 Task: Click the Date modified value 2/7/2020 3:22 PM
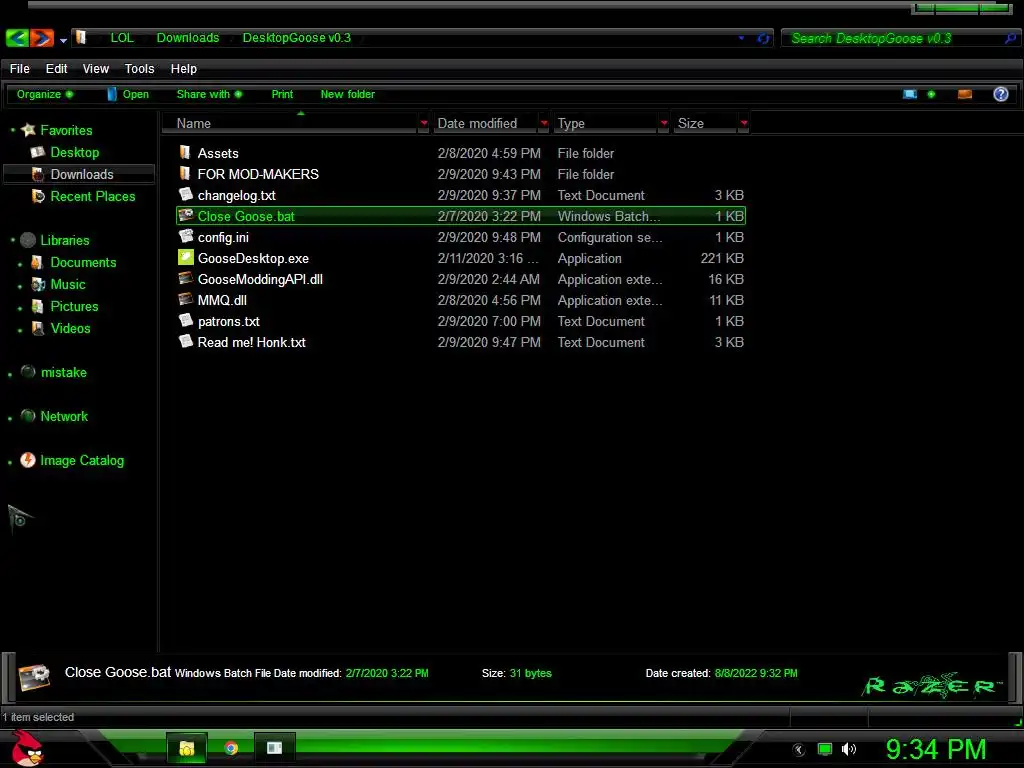pos(387,673)
